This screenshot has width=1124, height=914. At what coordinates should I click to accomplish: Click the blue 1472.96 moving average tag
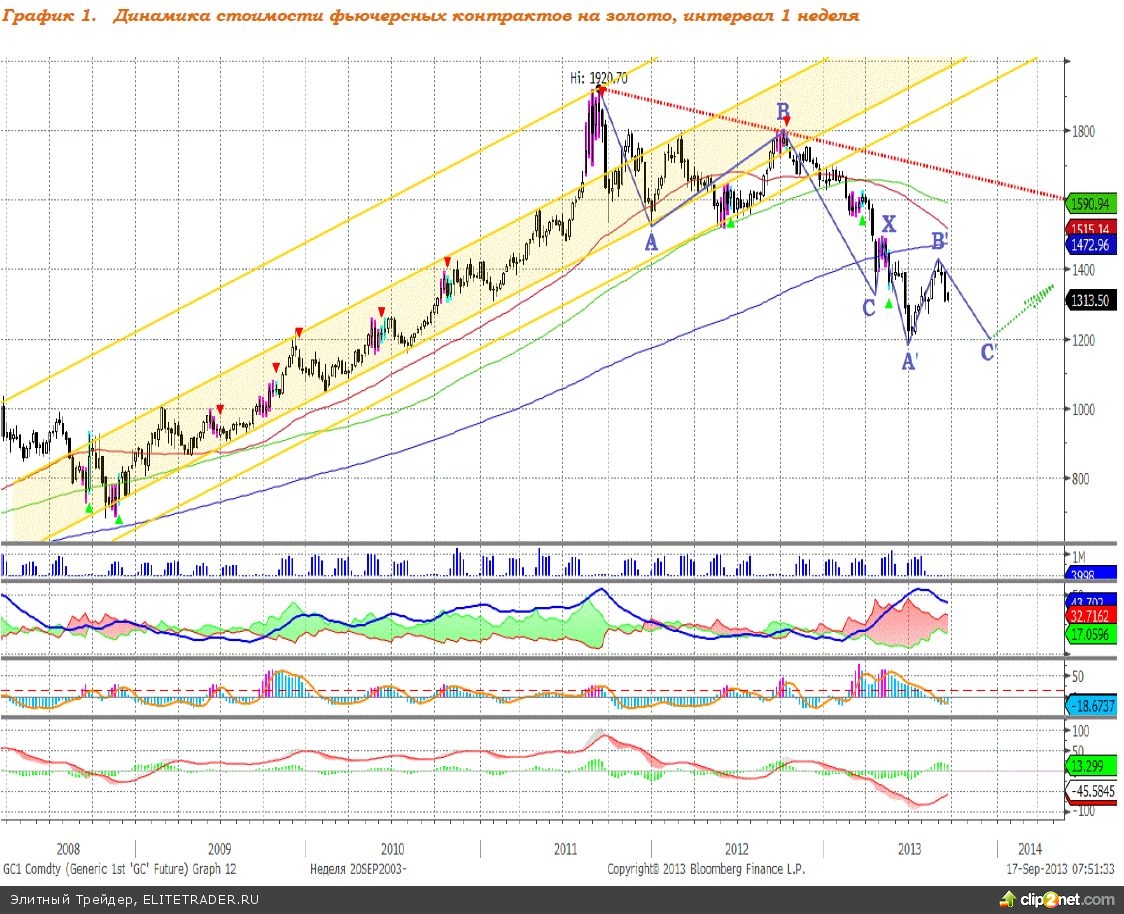point(1089,243)
